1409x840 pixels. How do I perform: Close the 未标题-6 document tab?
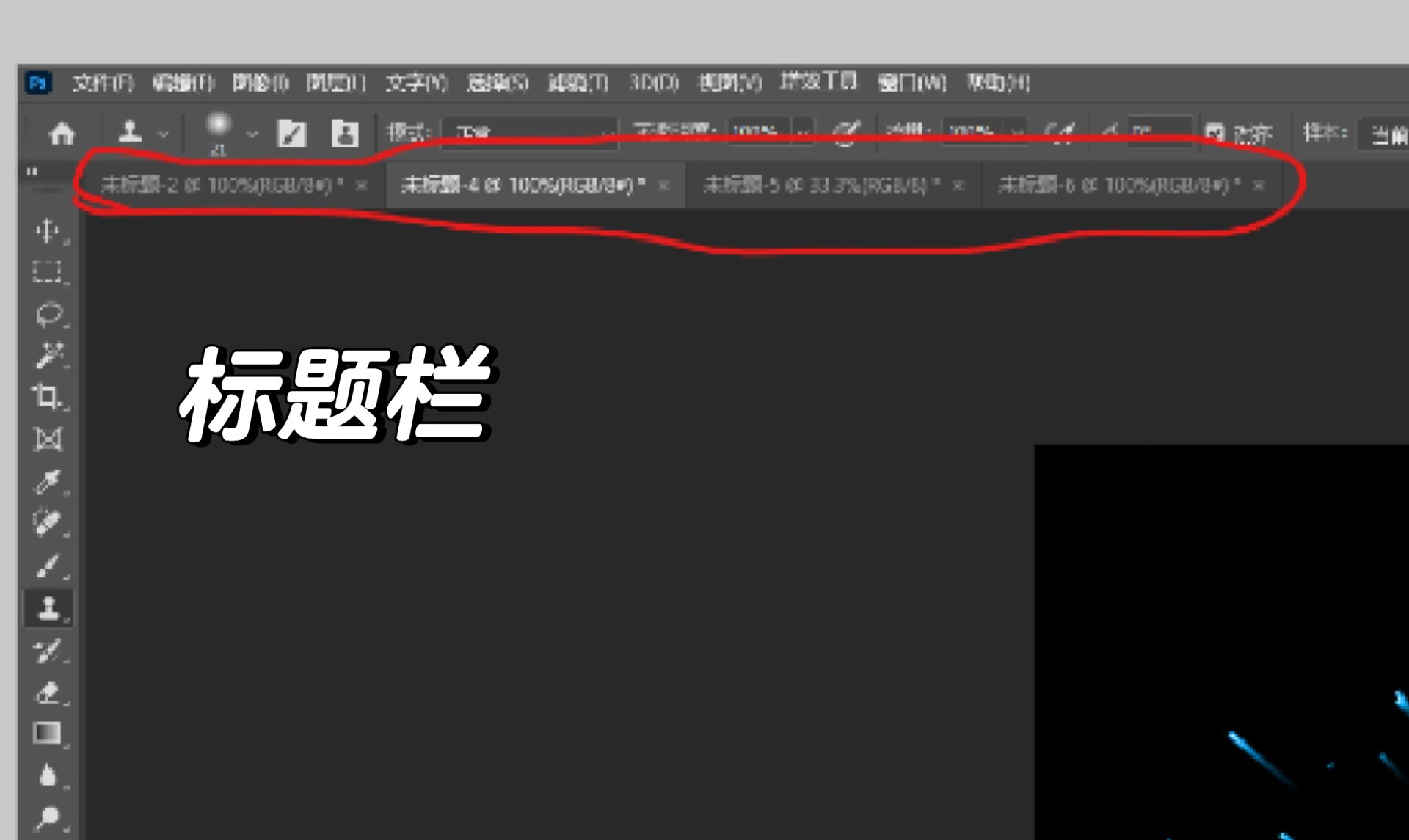(x=1259, y=186)
